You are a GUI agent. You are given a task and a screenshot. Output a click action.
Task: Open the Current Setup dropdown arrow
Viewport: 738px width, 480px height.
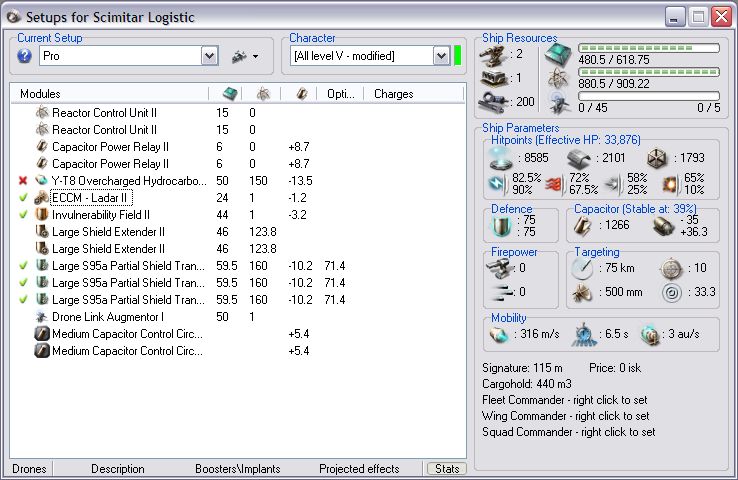click(x=209, y=56)
